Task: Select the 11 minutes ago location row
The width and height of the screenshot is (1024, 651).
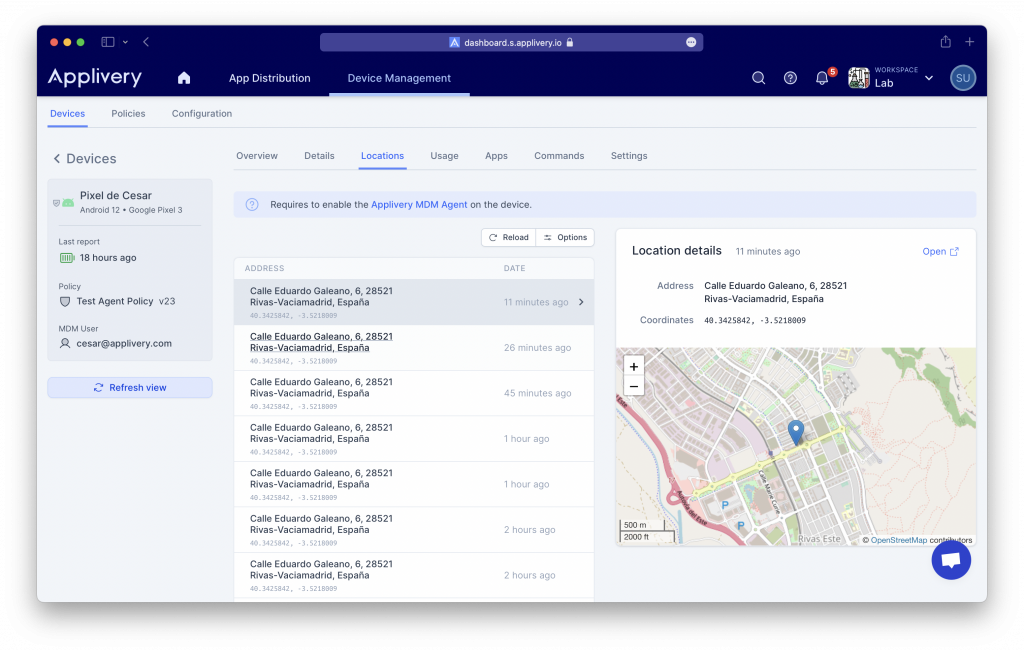Action: click(414, 302)
